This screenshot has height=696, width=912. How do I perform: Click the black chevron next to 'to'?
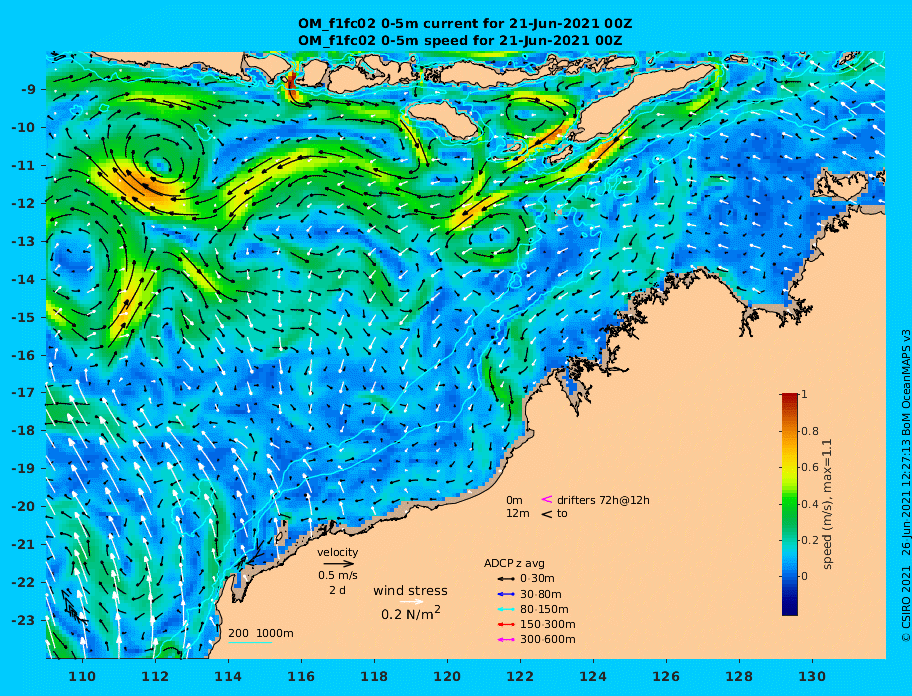(547, 514)
